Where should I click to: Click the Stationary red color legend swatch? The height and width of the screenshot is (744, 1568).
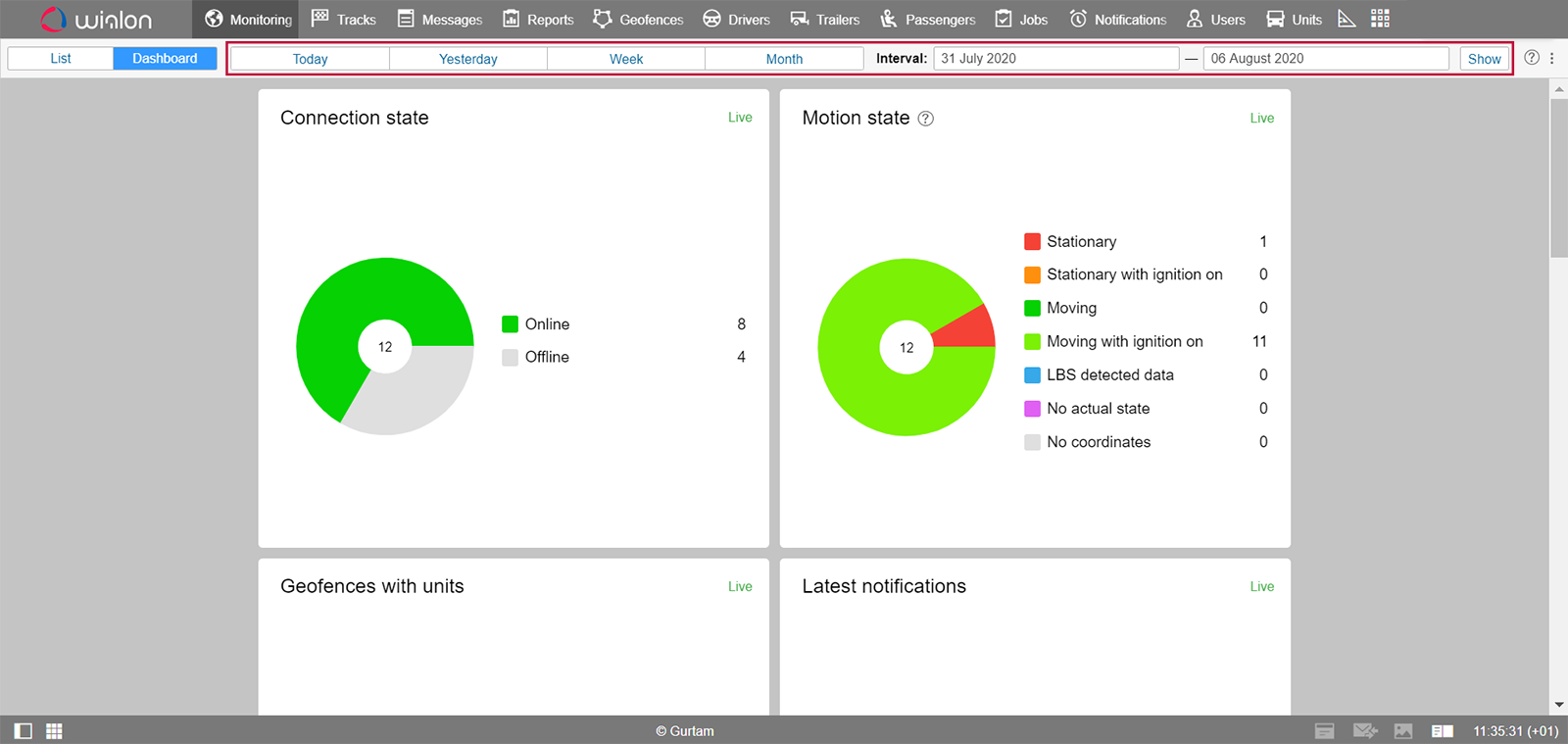(1032, 242)
